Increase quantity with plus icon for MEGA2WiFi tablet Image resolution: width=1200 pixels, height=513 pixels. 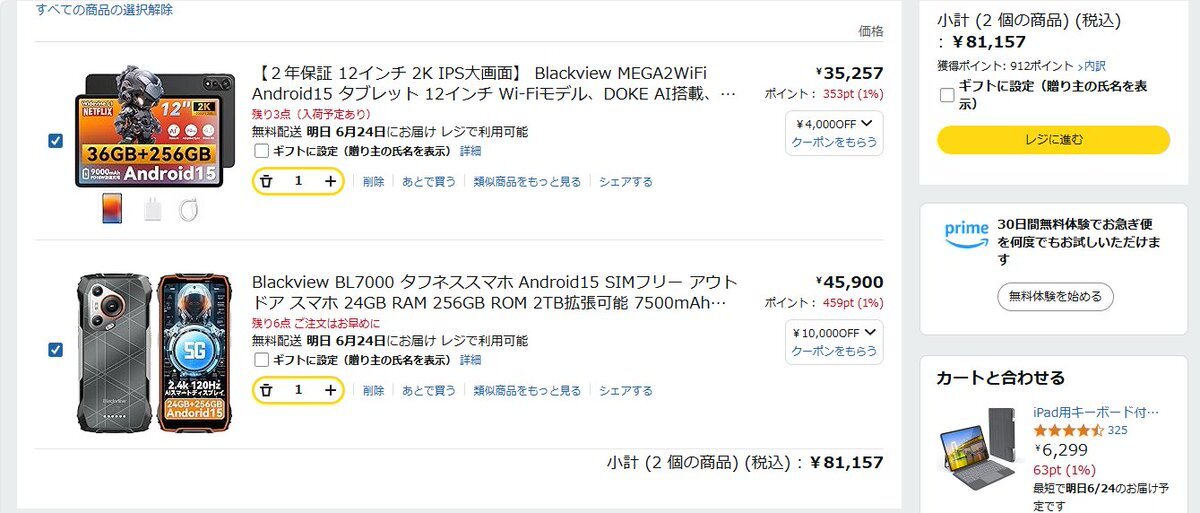330,181
